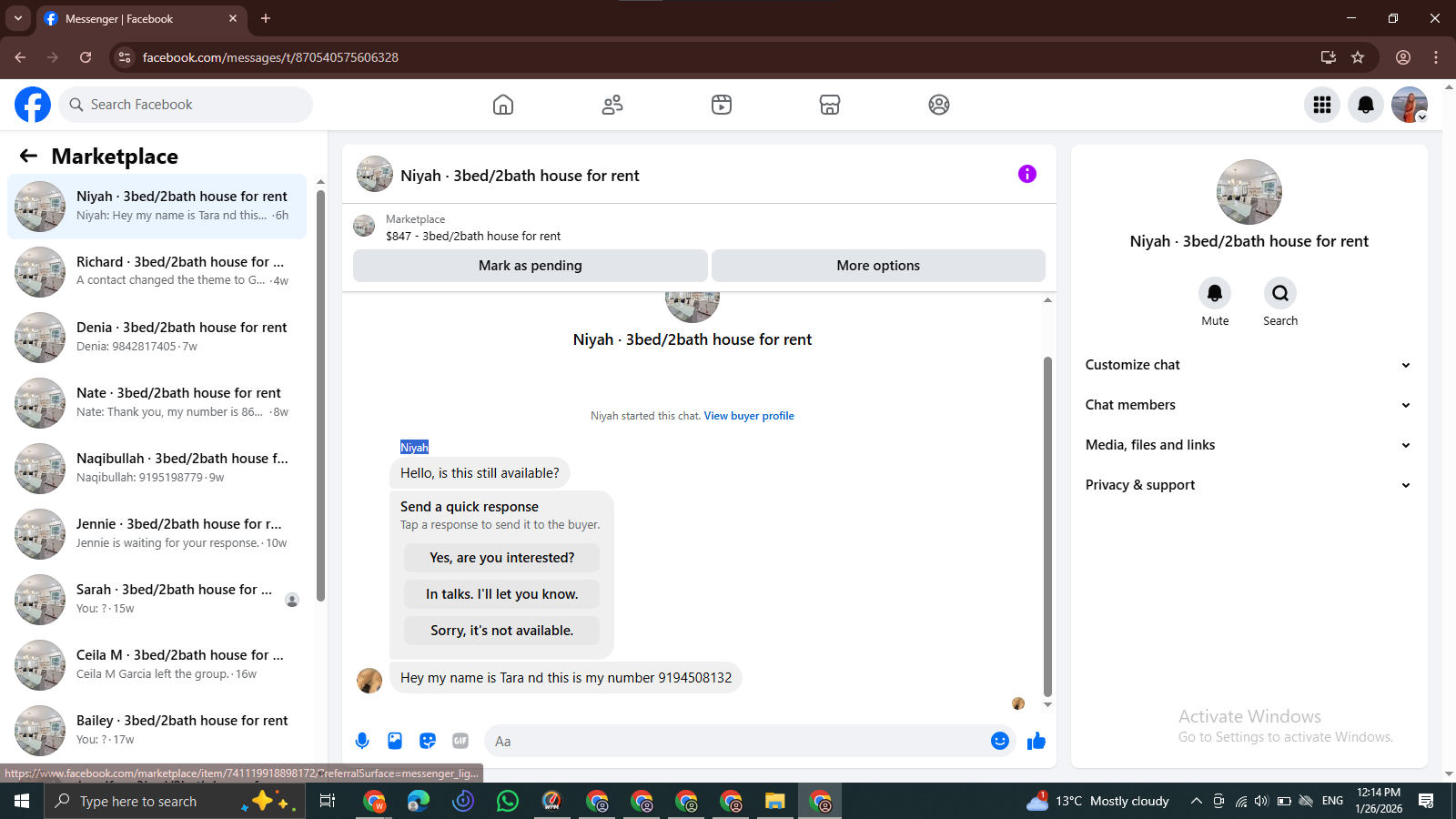This screenshot has width=1456, height=819.
Task: Expand Media, files and links section
Action: (1248, 445)
